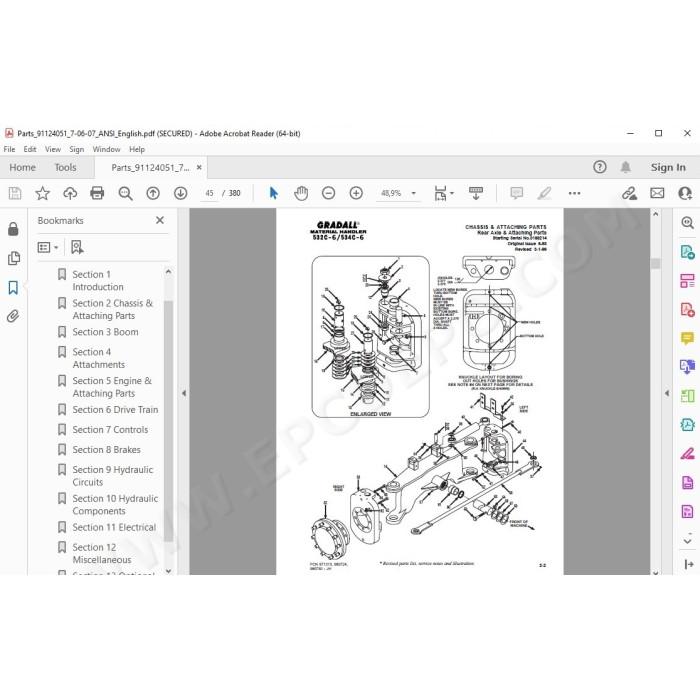The height and width of the screenshot is (700, 700).
Task: Jump to Section 4 Attachments bookmark
Action: [99, 358]
